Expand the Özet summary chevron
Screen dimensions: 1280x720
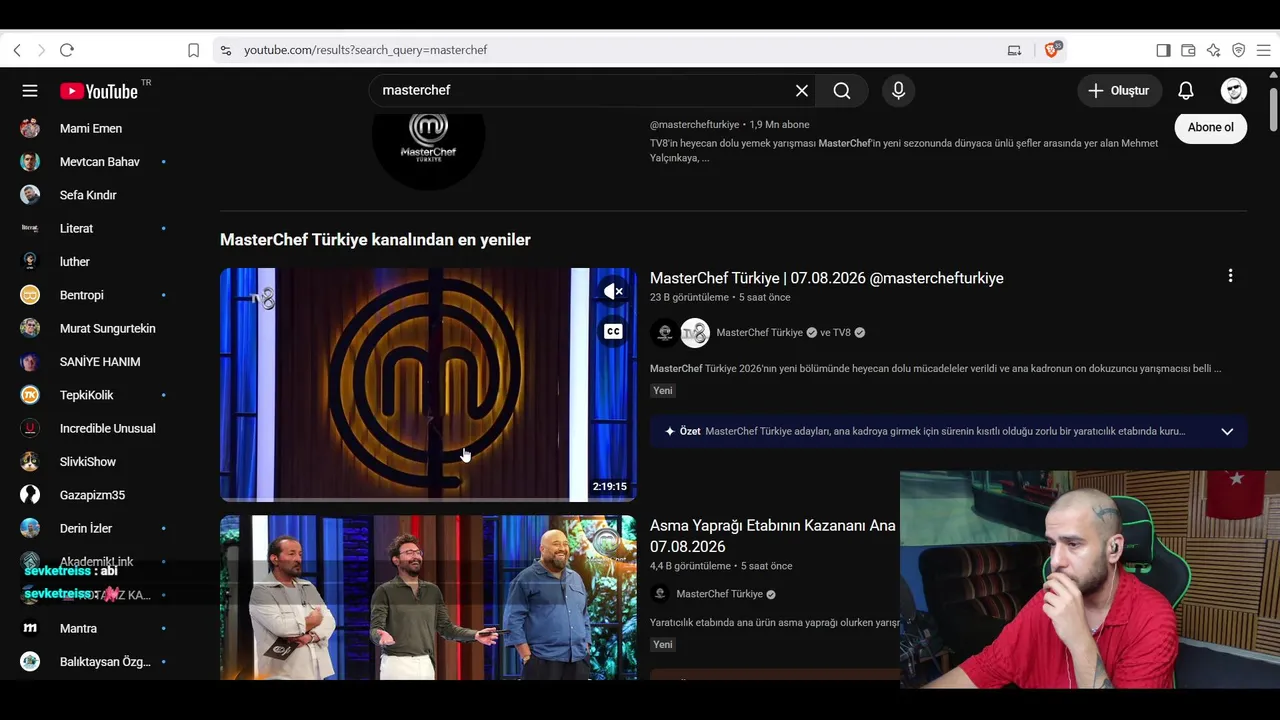[x=1227, y=432]
